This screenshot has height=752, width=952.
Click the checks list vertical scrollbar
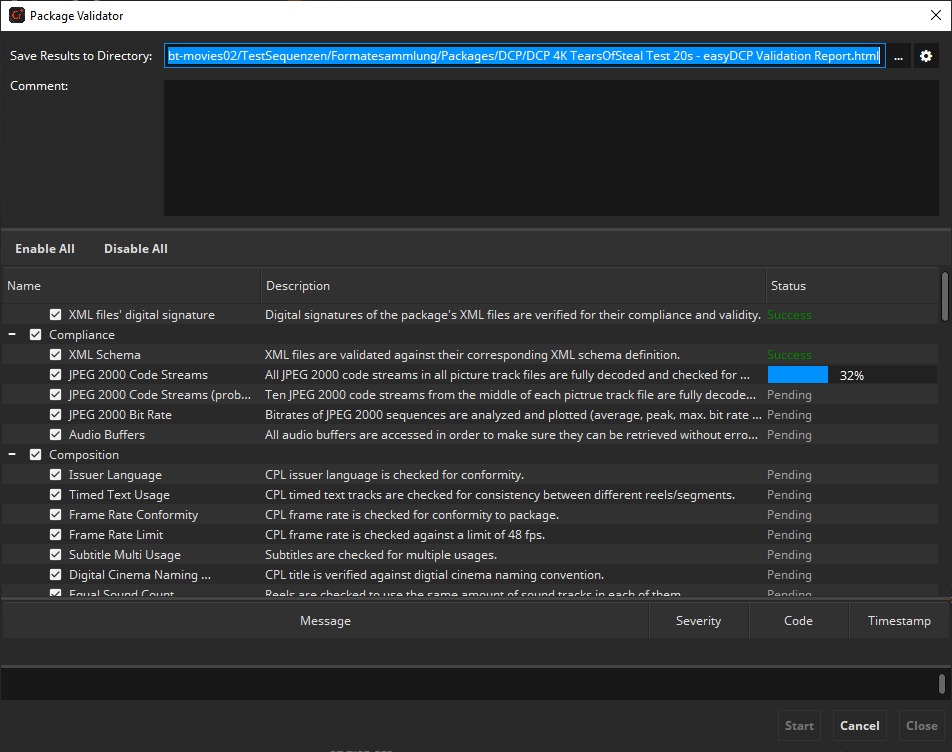coord(945,296)
